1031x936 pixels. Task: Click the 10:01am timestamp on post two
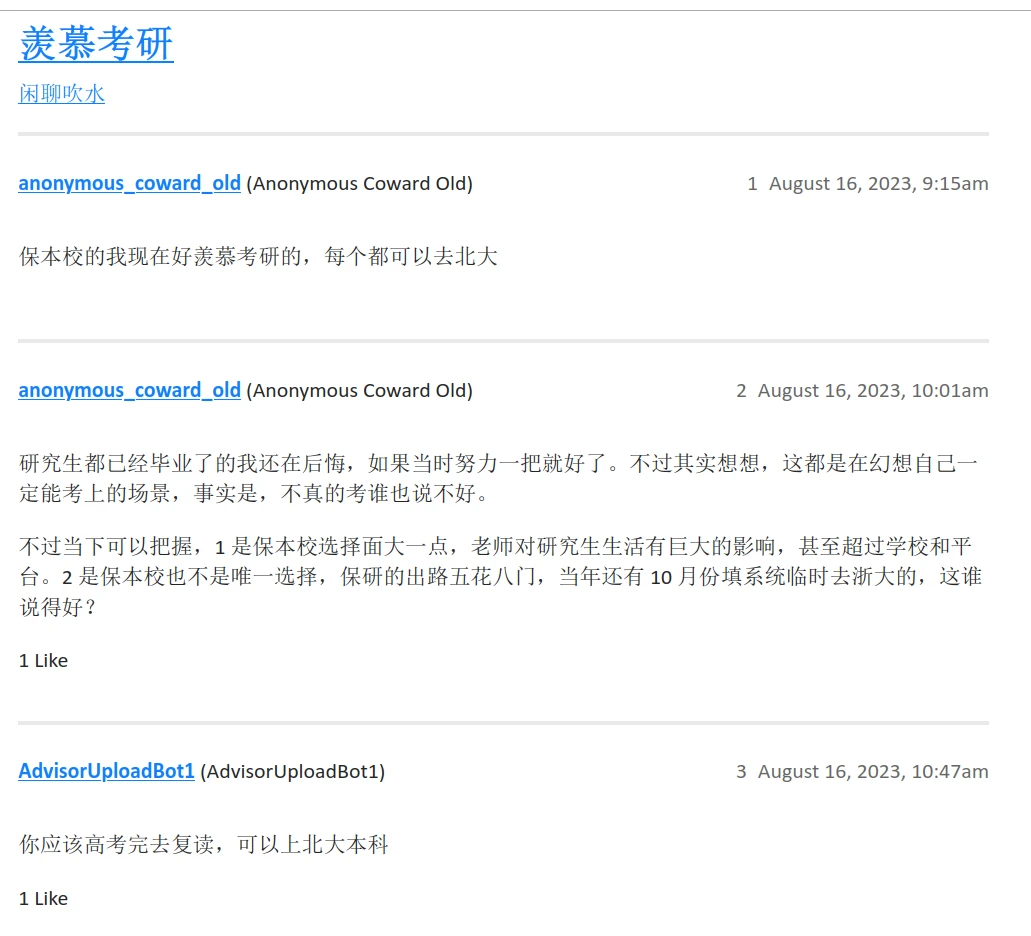coord(872,391)
